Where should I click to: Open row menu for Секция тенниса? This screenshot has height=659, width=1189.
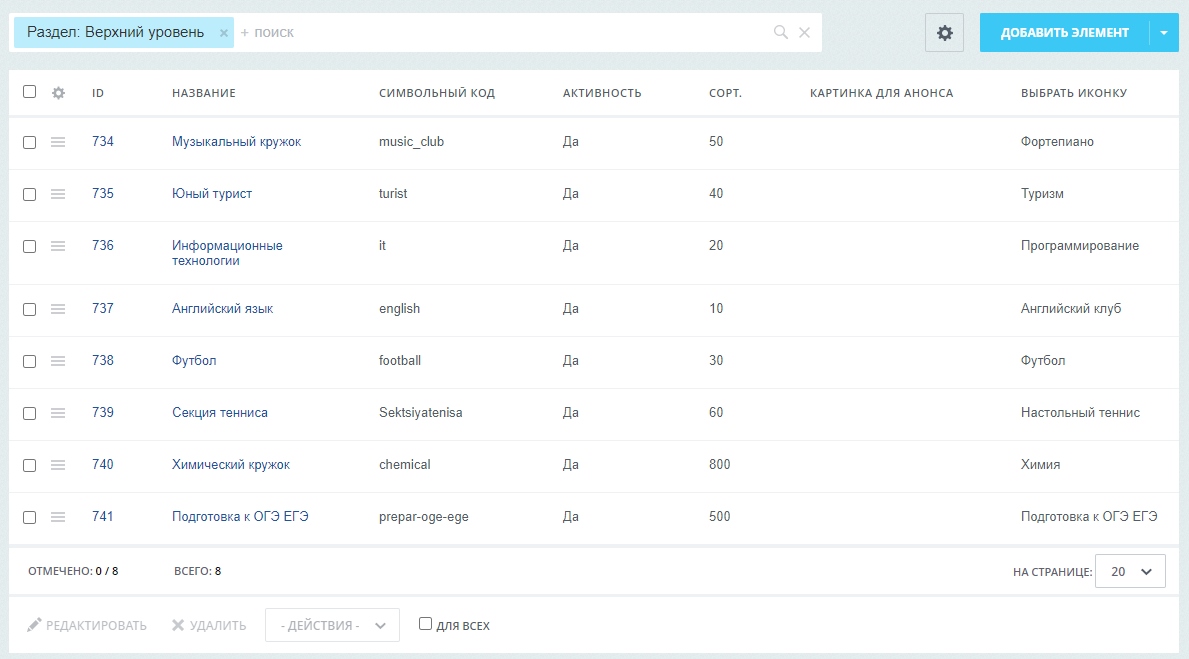click(58, 413)
